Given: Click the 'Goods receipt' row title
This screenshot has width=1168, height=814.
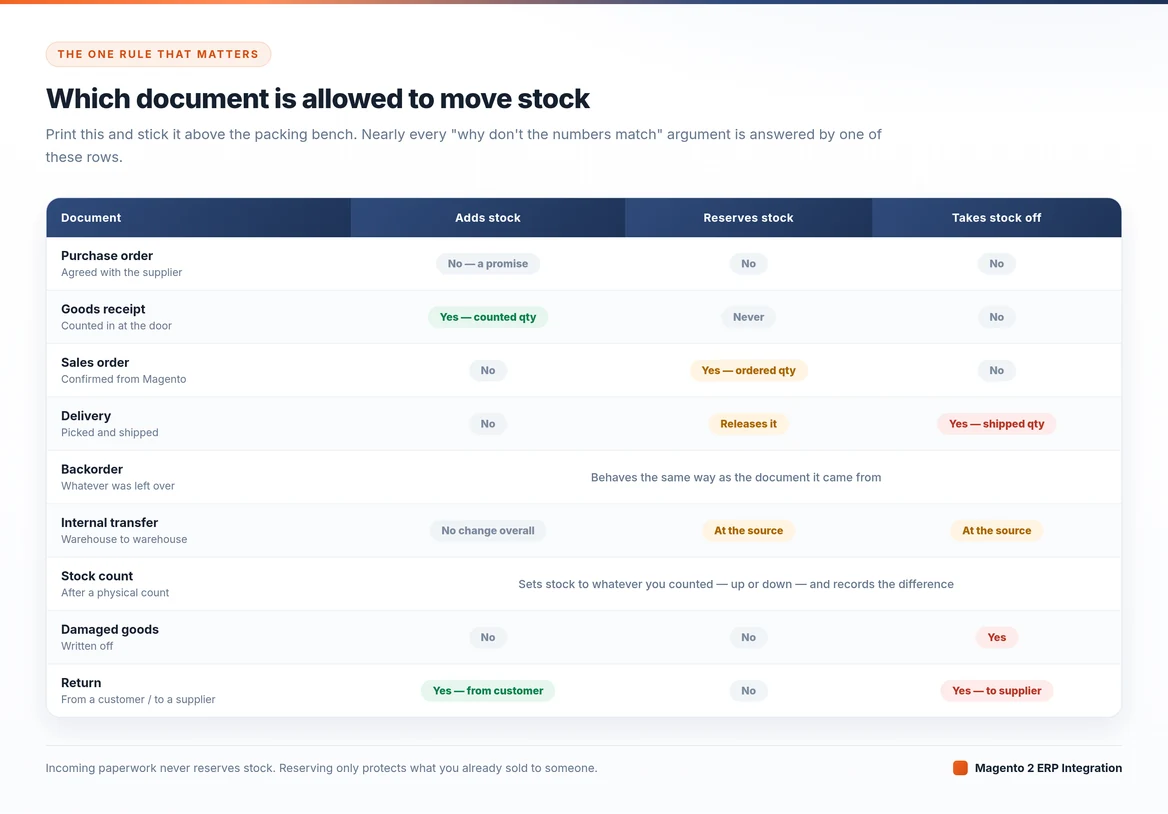Looking at the screenshot, I should [103, 309].
